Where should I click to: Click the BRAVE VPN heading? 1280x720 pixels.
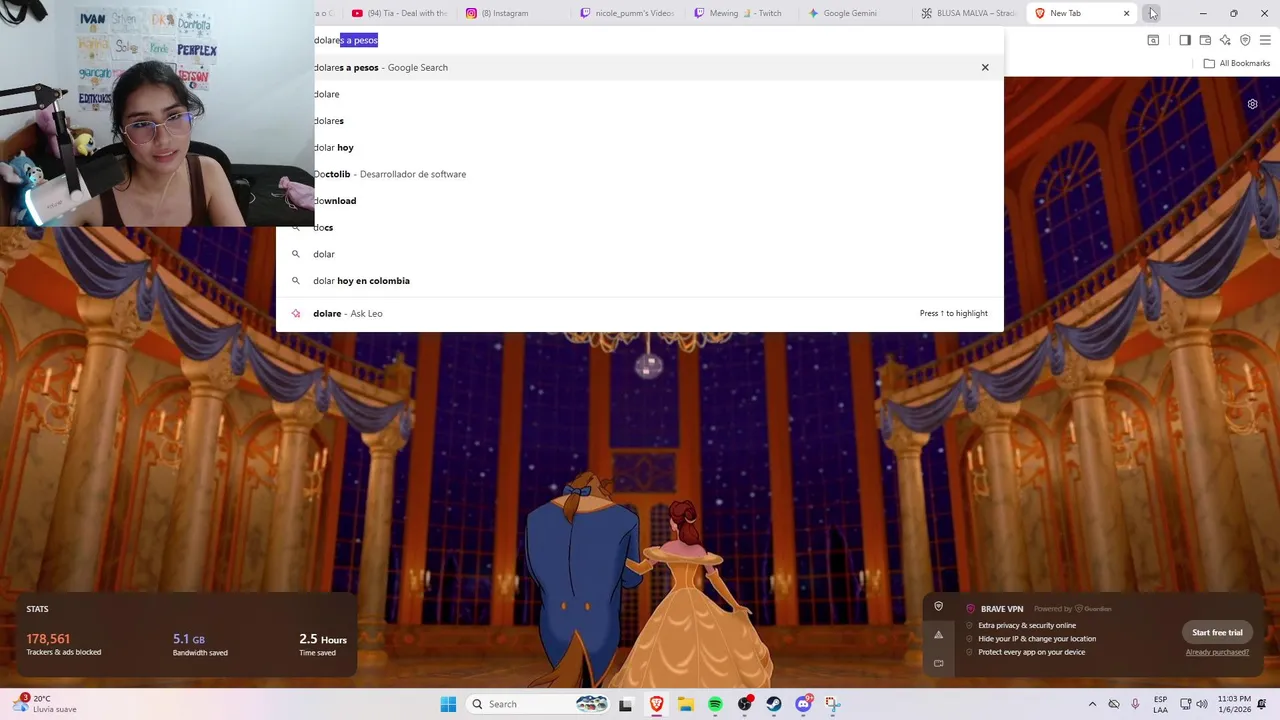pyautogui.click(x=1001, y=609)
